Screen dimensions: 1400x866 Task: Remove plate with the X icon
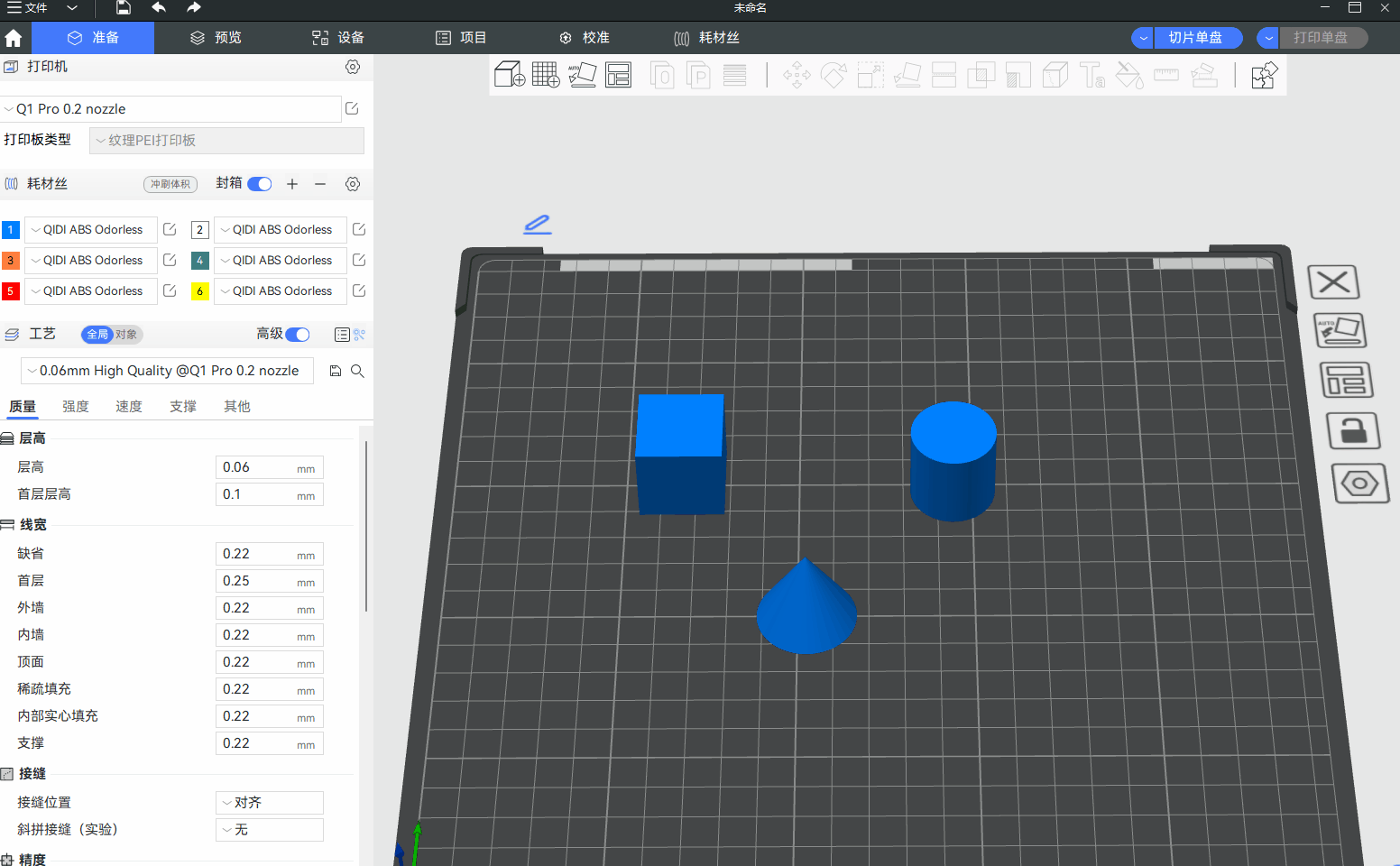tap(1333, 282)
